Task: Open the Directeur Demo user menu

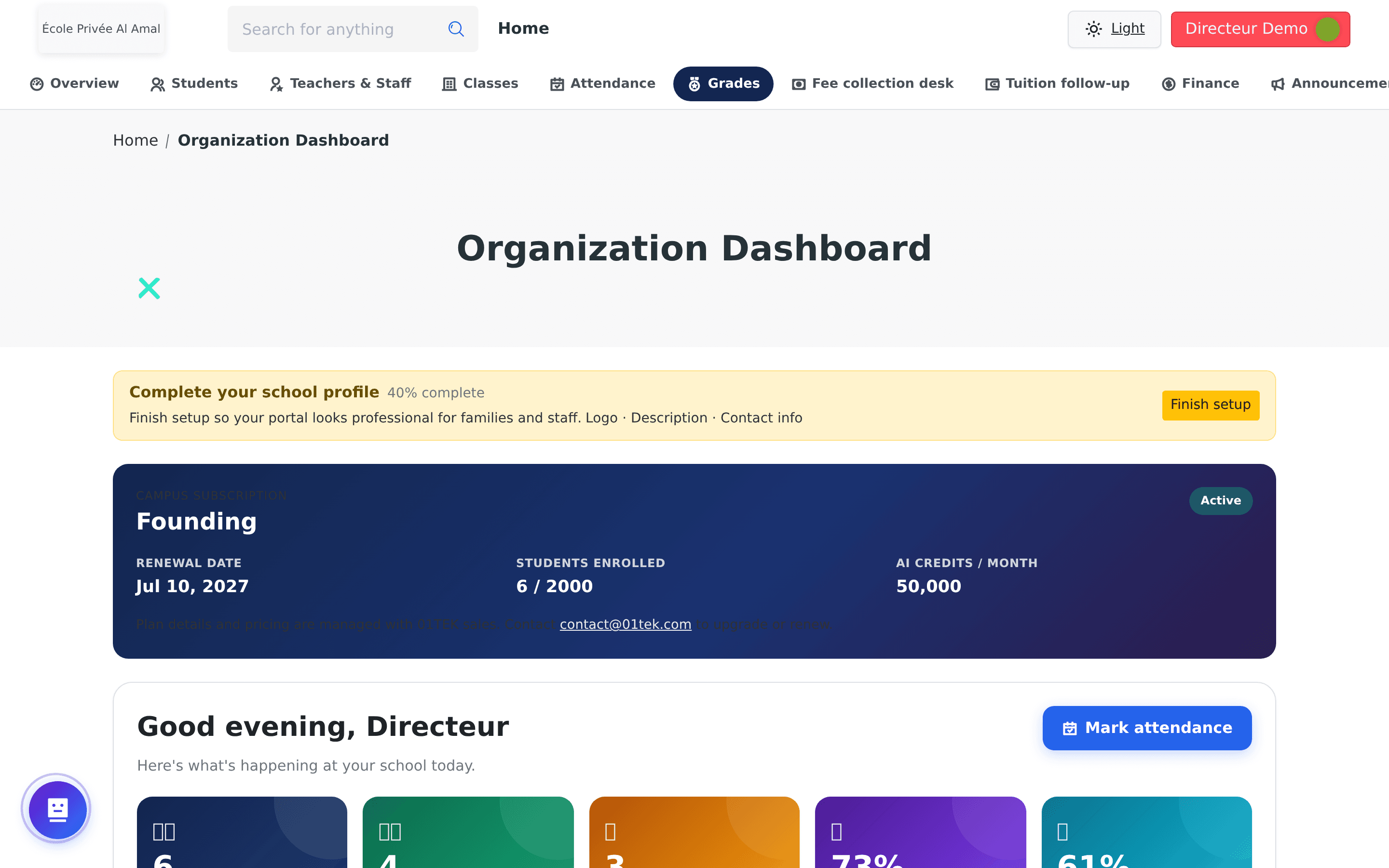Action: 1260,29
